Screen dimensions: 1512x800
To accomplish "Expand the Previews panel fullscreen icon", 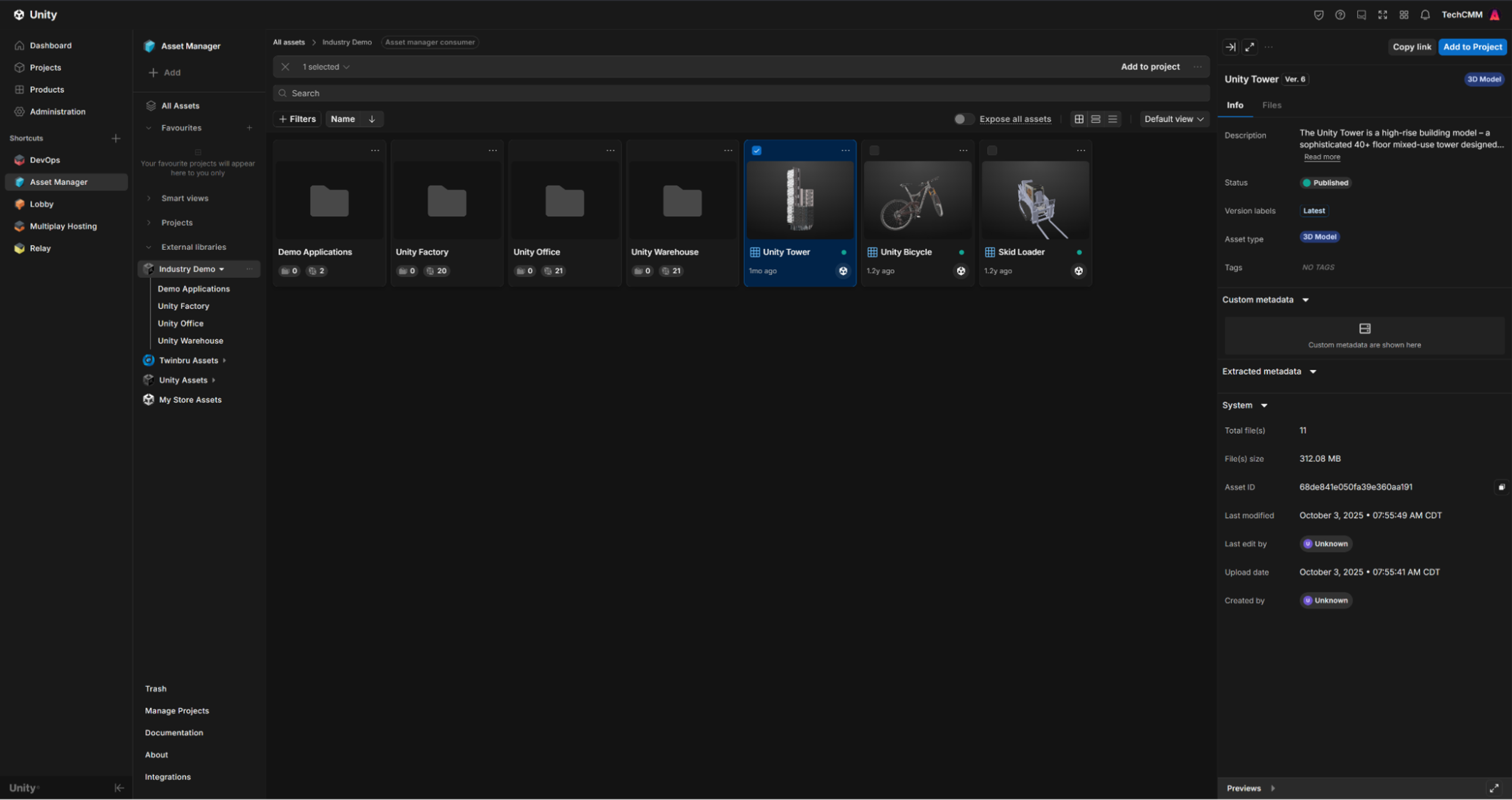I will pyautogui.click(x=1494, y=788).
